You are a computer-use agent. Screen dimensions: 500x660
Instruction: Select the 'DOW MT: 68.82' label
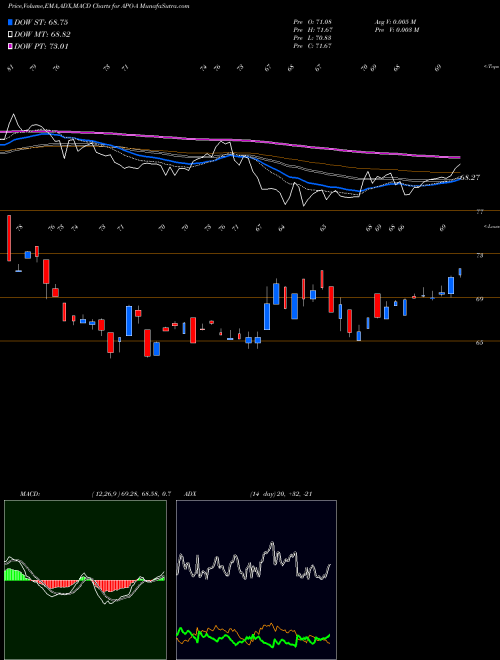[x=42, y=35]
